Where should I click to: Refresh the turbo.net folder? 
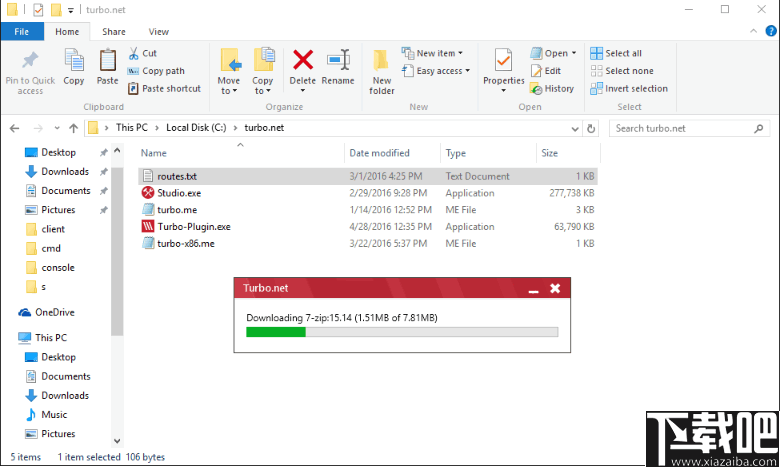pyautogui.click(x=591, y=129)
